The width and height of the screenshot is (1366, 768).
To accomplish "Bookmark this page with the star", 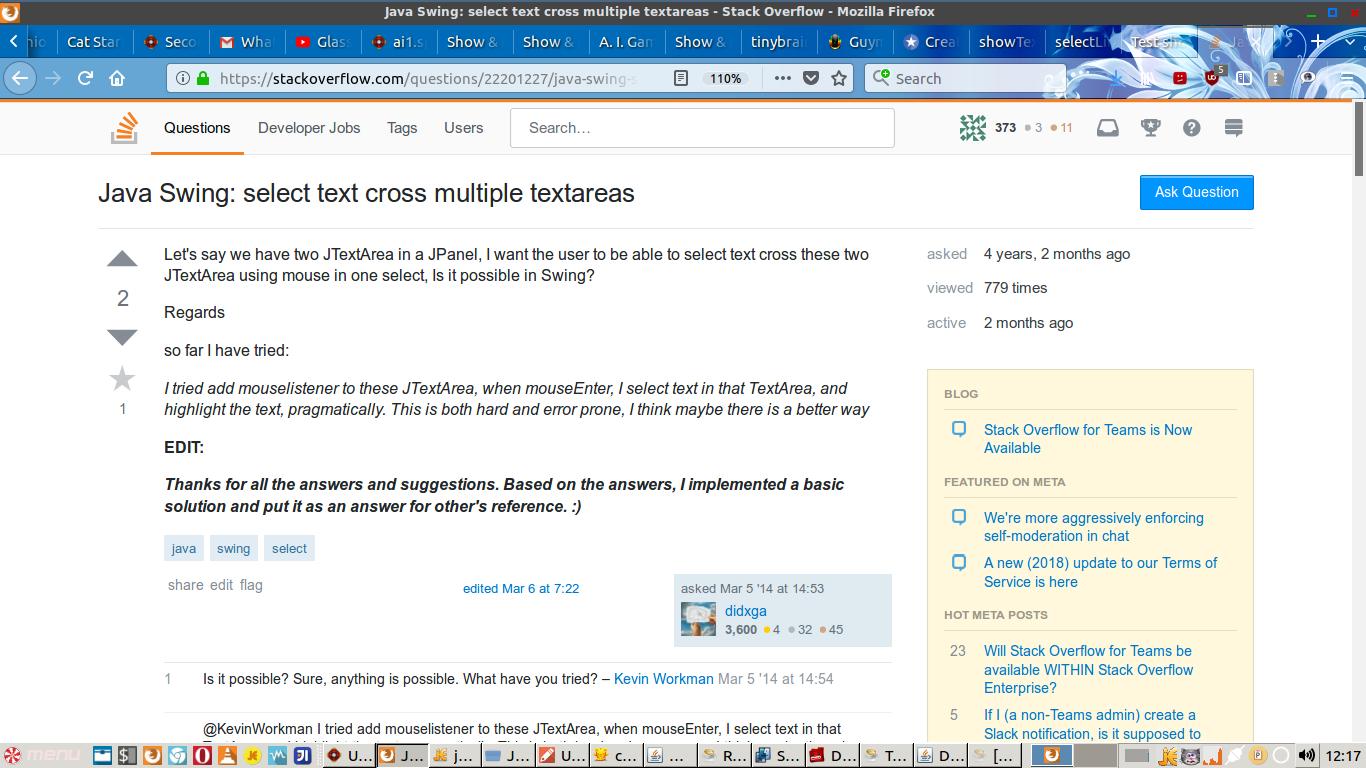I will click(x=839, y=78).
